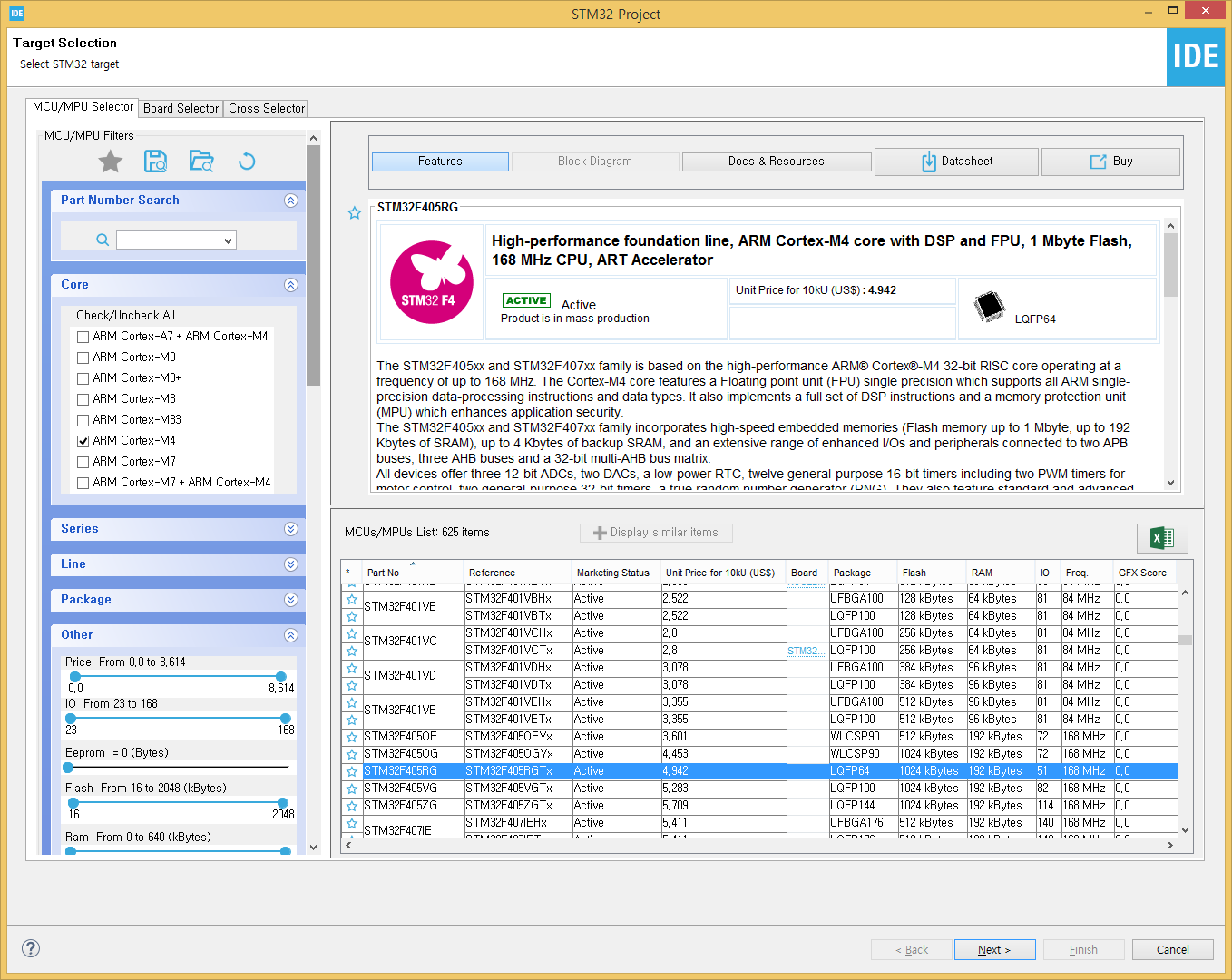Star the STM32F405OGYx row
Image resolution: width=1232 pixels, height=980 pixels.
click(x=352, y=754)
